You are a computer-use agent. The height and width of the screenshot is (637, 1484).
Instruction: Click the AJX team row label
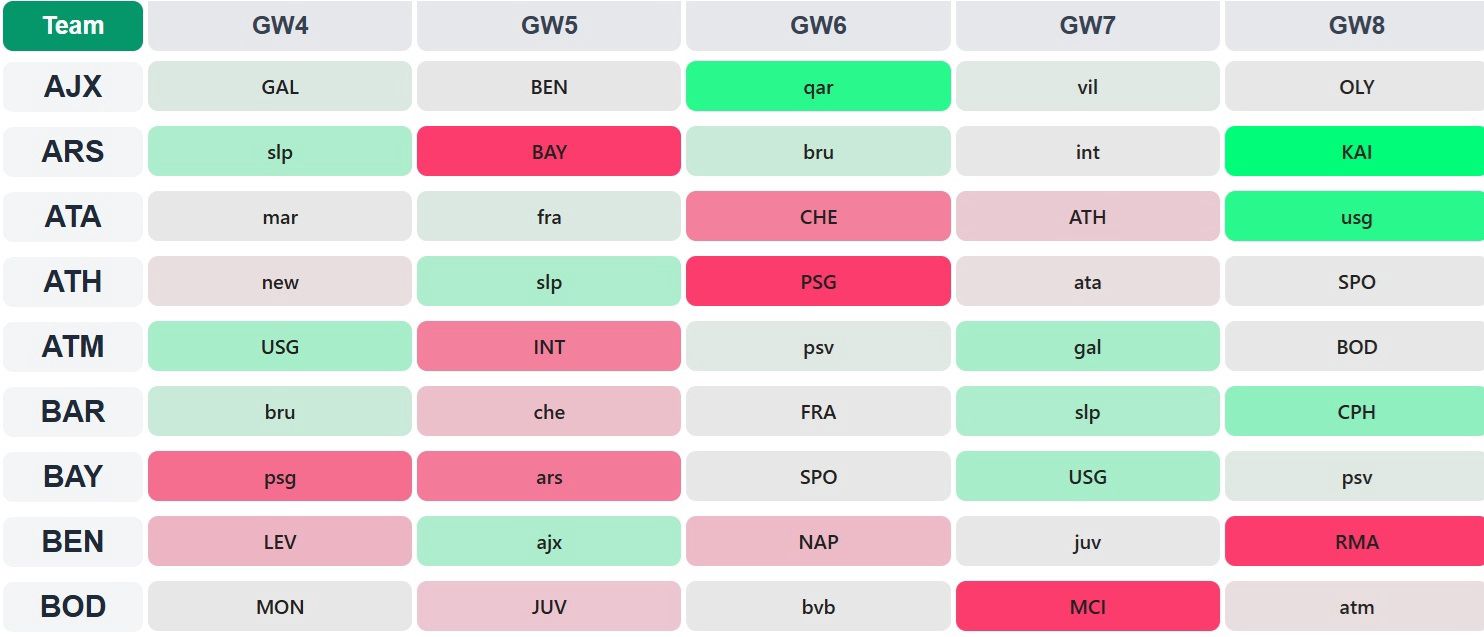pos(73,87)
